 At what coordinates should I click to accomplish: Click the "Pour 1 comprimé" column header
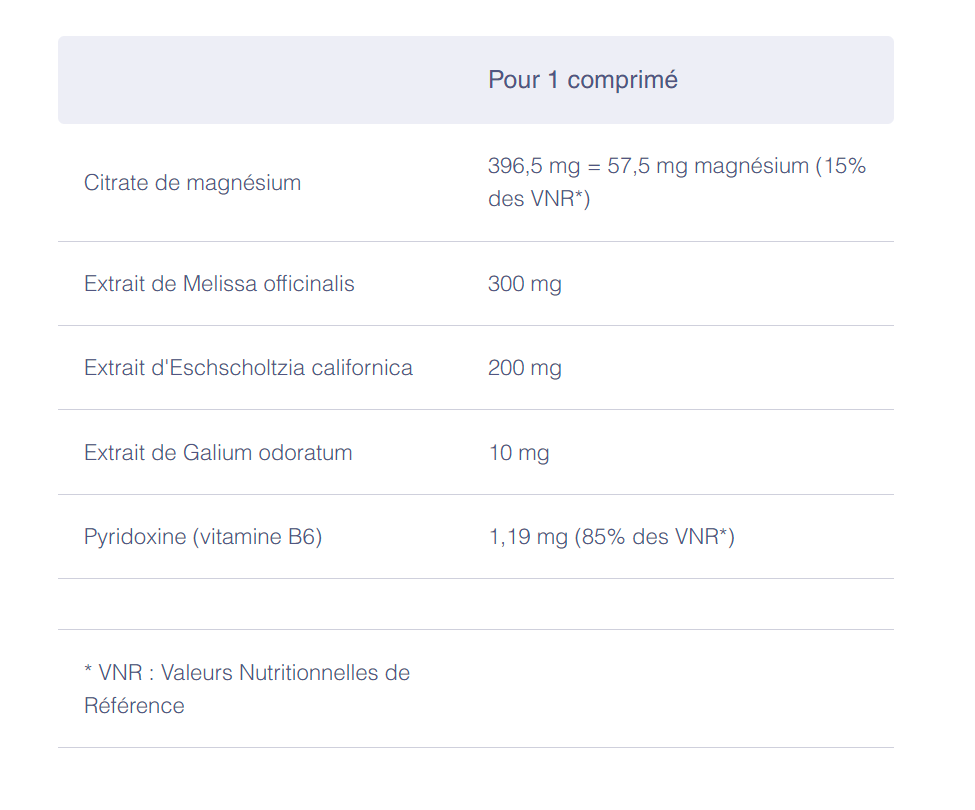[x=582, y=80]
